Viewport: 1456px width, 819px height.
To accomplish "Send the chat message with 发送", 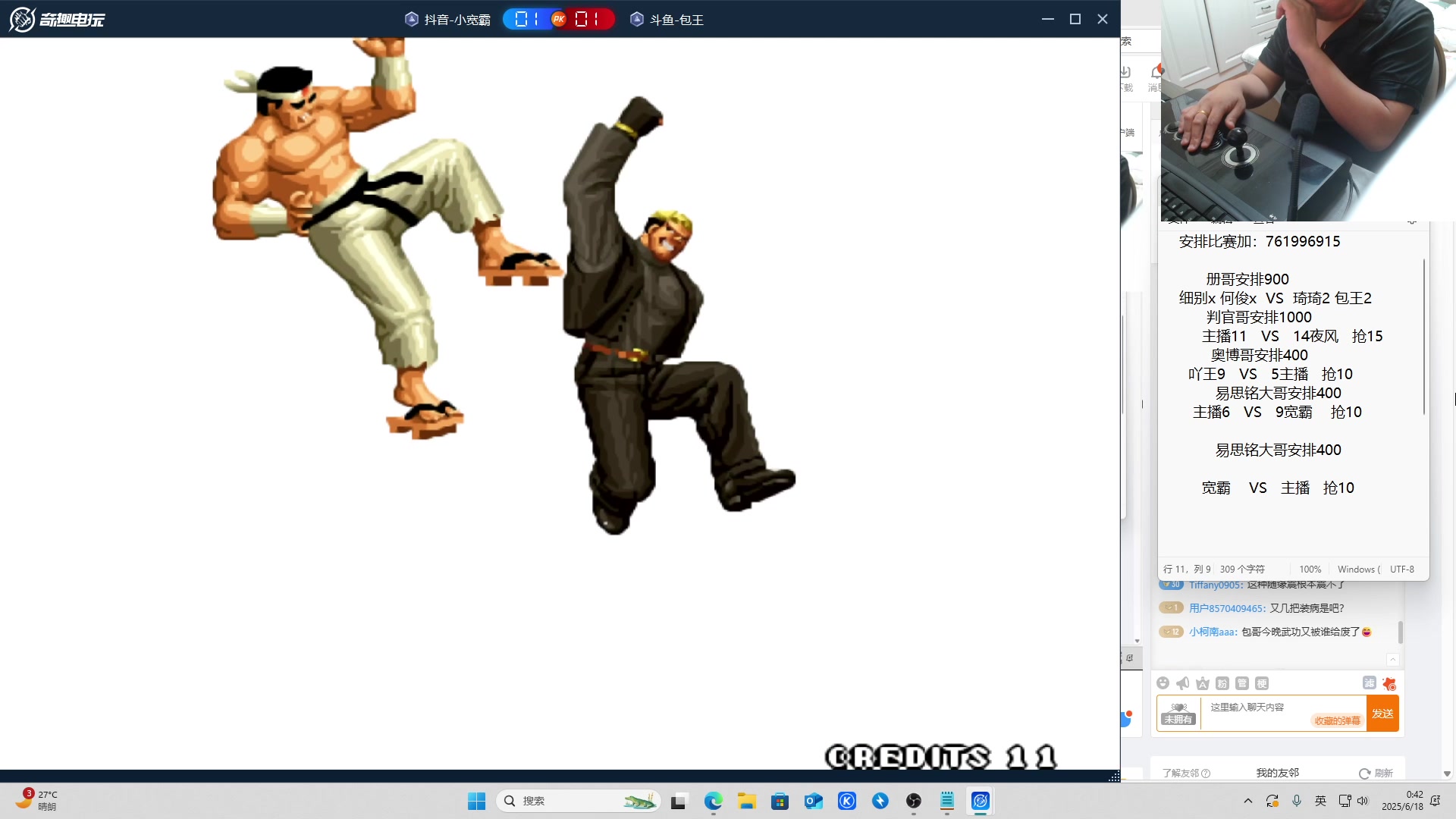I will pyautogui.click(x=1382, y=714).
